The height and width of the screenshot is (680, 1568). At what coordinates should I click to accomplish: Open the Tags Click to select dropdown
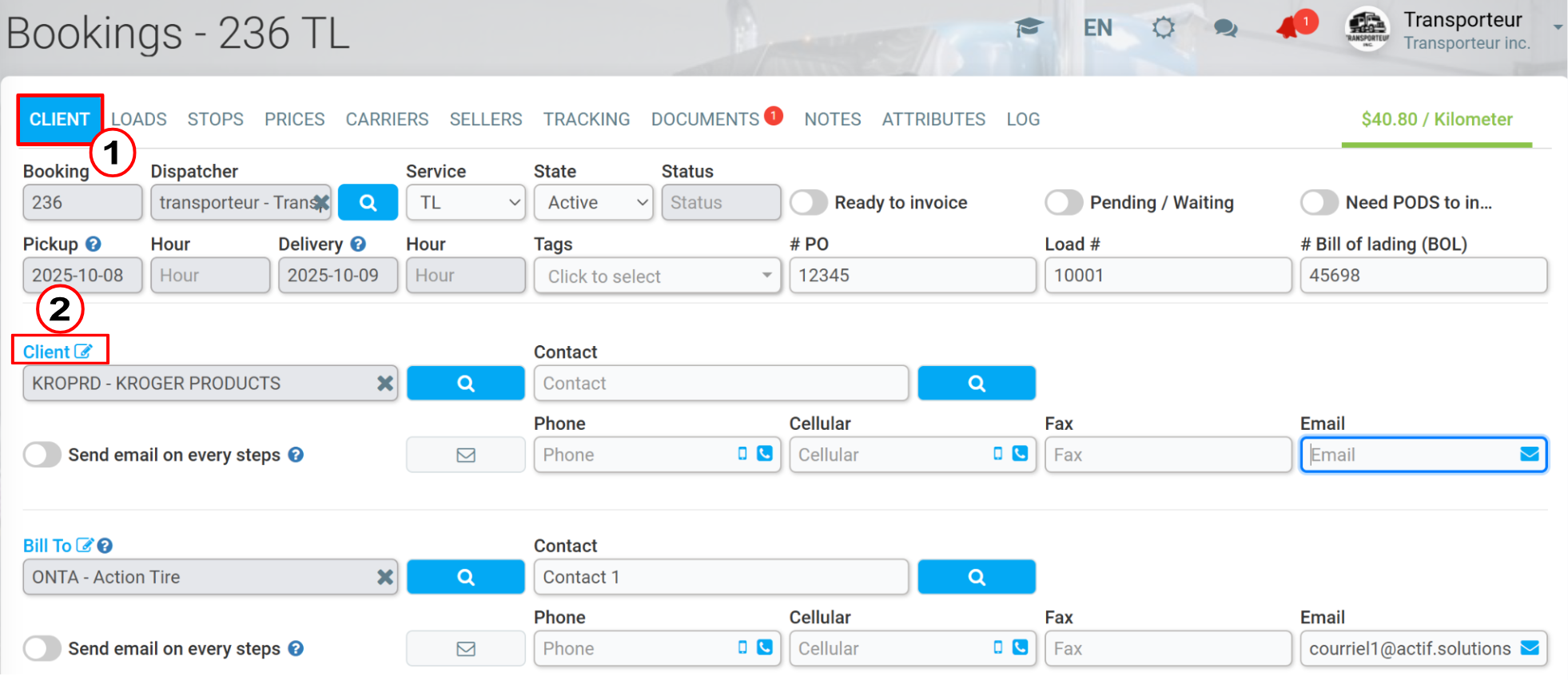coord(658,276)
